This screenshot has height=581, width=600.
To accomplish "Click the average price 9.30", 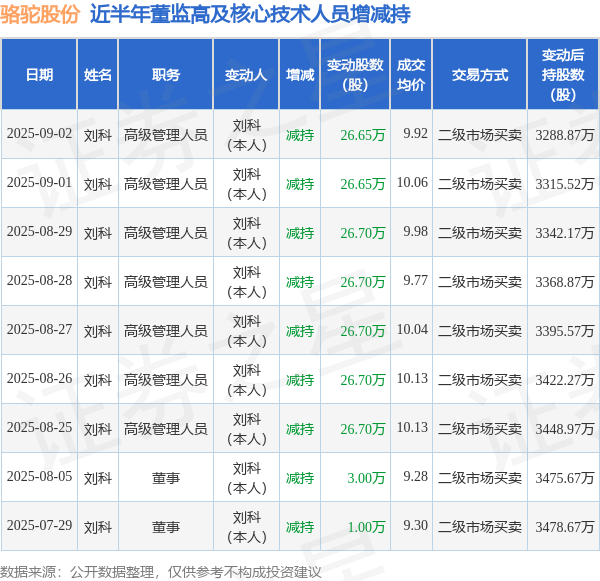I will click(415, 526).
